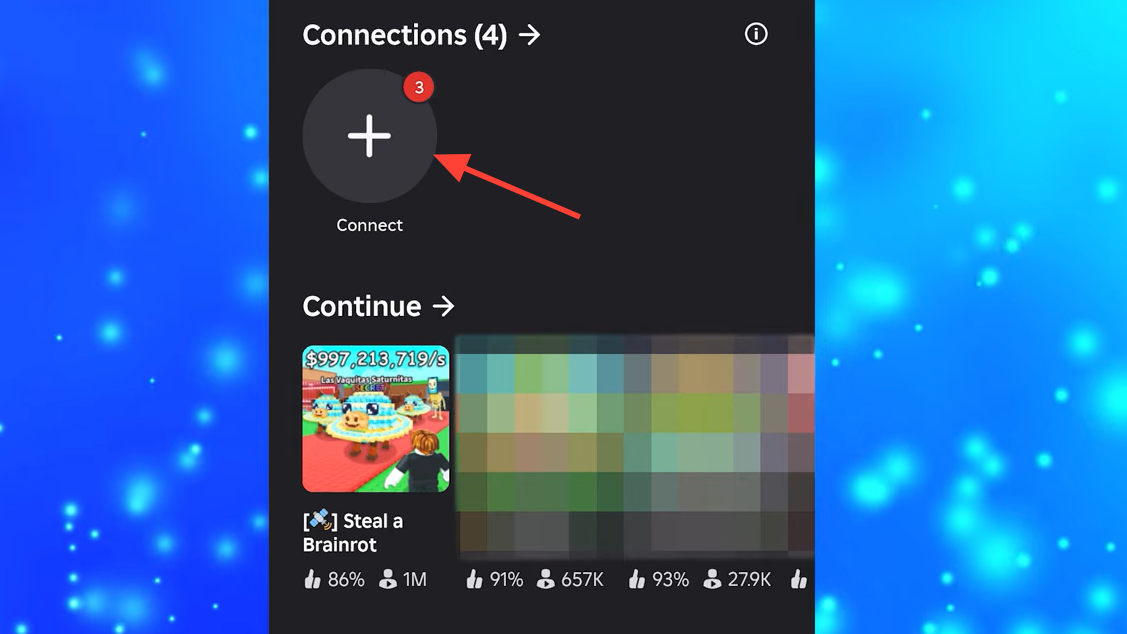Click the player icon showing 657K
The width and height of the screenshot is (1127, 634).
coord(546,579)
